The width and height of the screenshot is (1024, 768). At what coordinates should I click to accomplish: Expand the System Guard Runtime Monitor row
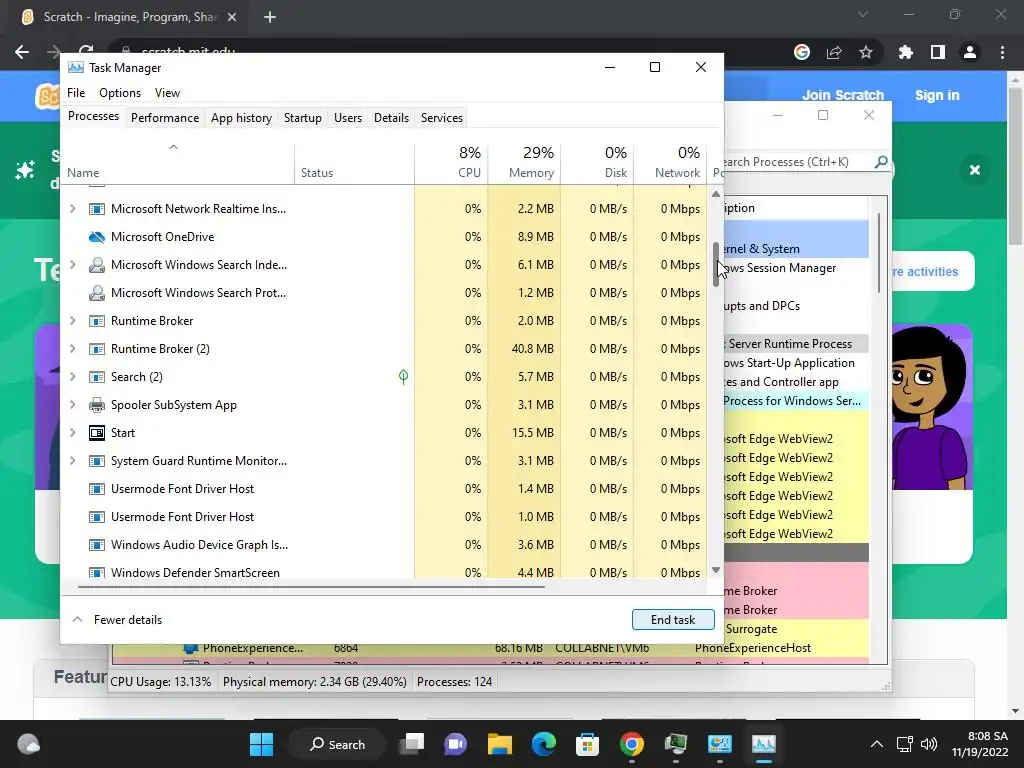72,461
